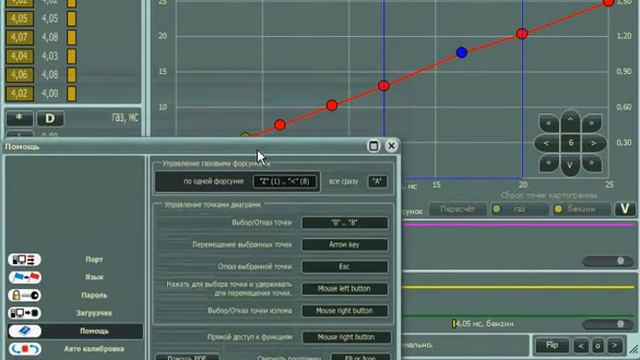The image size is (640, 360).
Task: Select the red point on the 20 vertical line
Action: 522,33
